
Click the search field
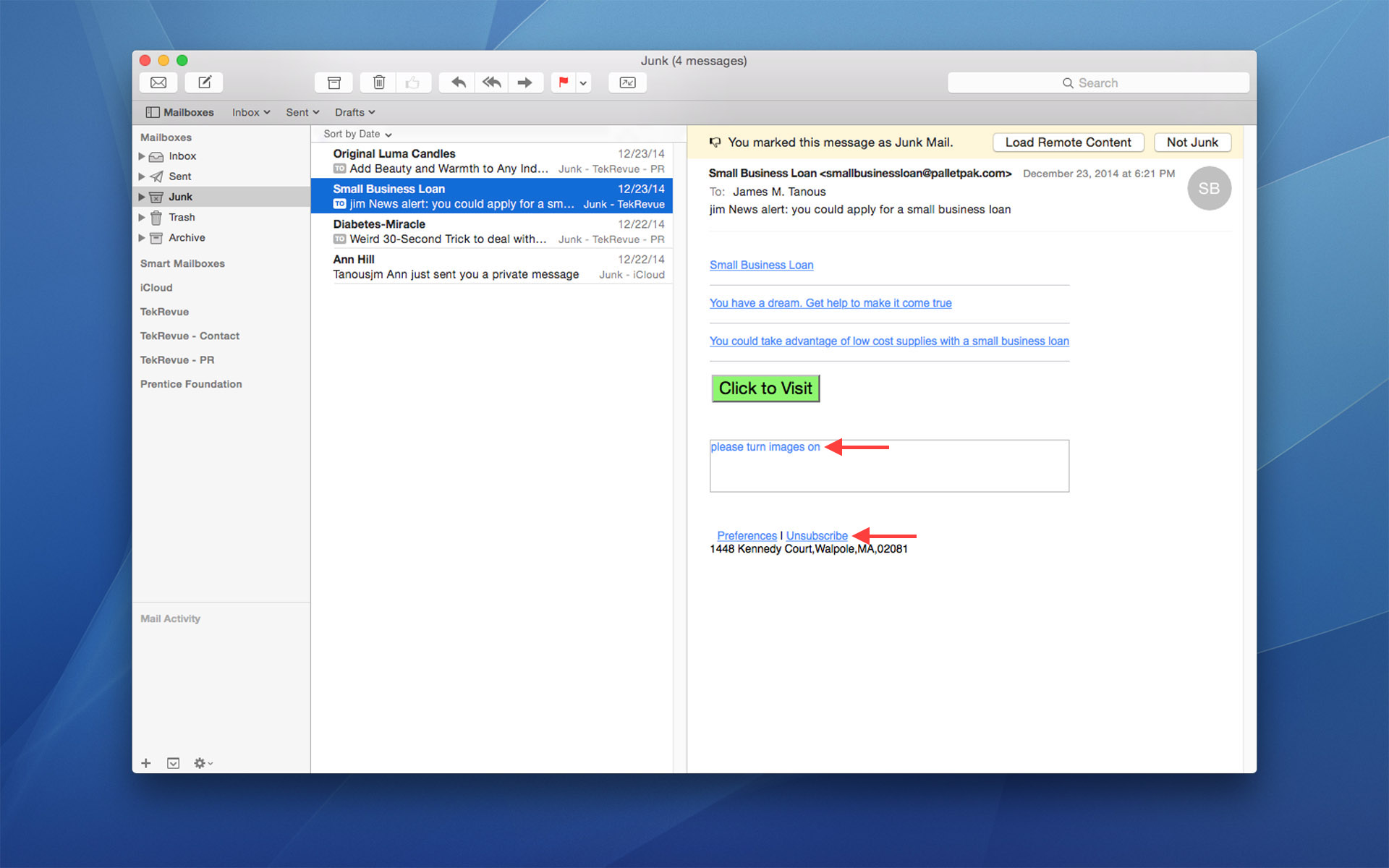pos(1098,83)
